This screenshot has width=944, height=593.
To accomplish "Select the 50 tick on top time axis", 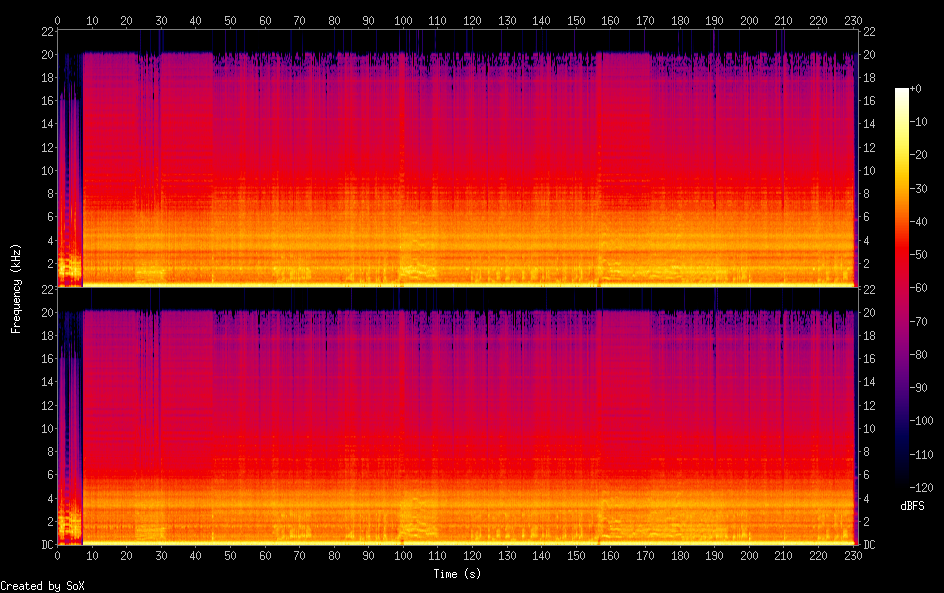I will [x=230, y=20].
